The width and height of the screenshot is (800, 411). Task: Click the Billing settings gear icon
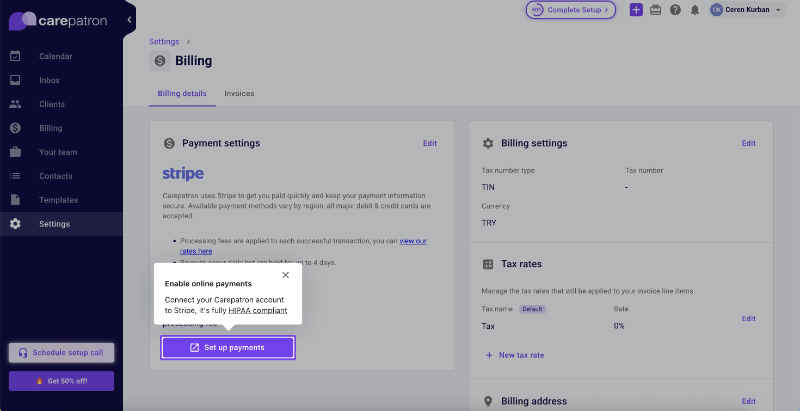click(x=488, y=143)
